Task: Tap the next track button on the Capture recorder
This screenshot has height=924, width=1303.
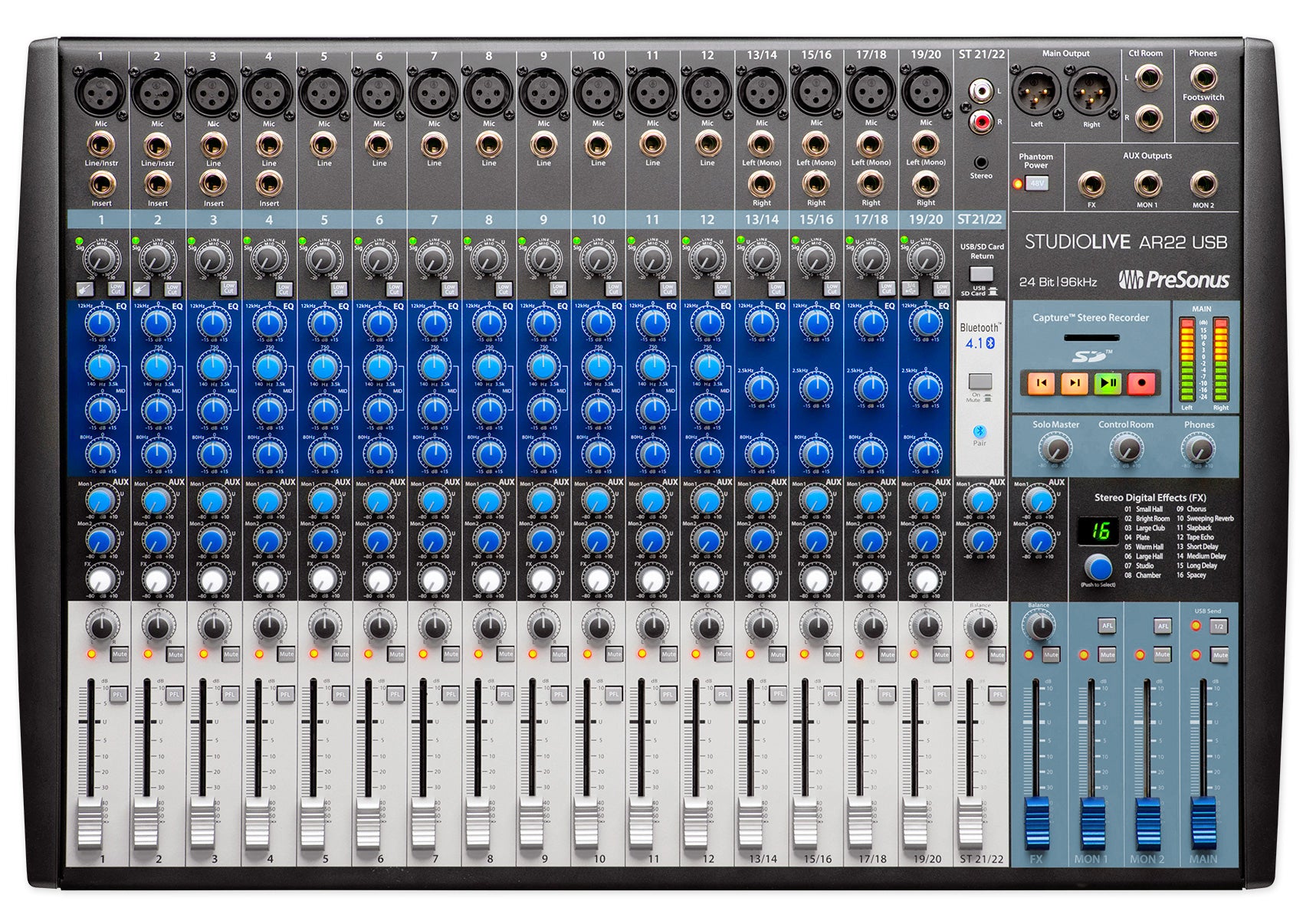Action: (1075, 382)
